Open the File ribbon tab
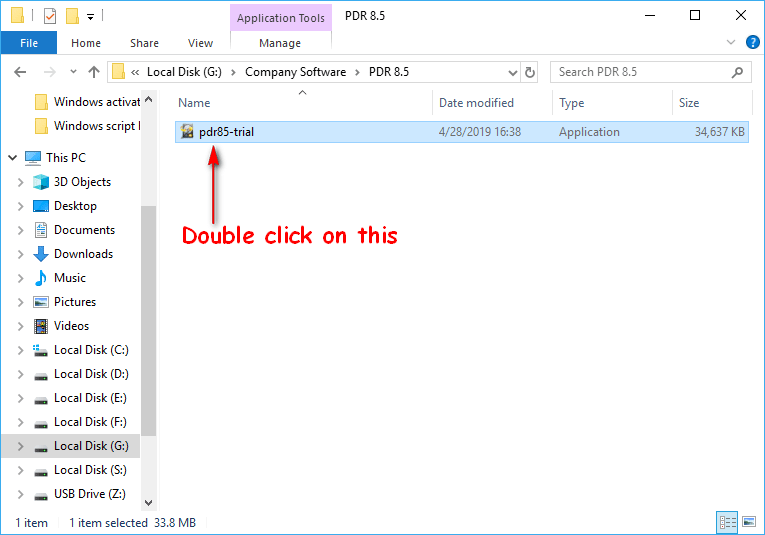765x535 pixels. [29, 43]
